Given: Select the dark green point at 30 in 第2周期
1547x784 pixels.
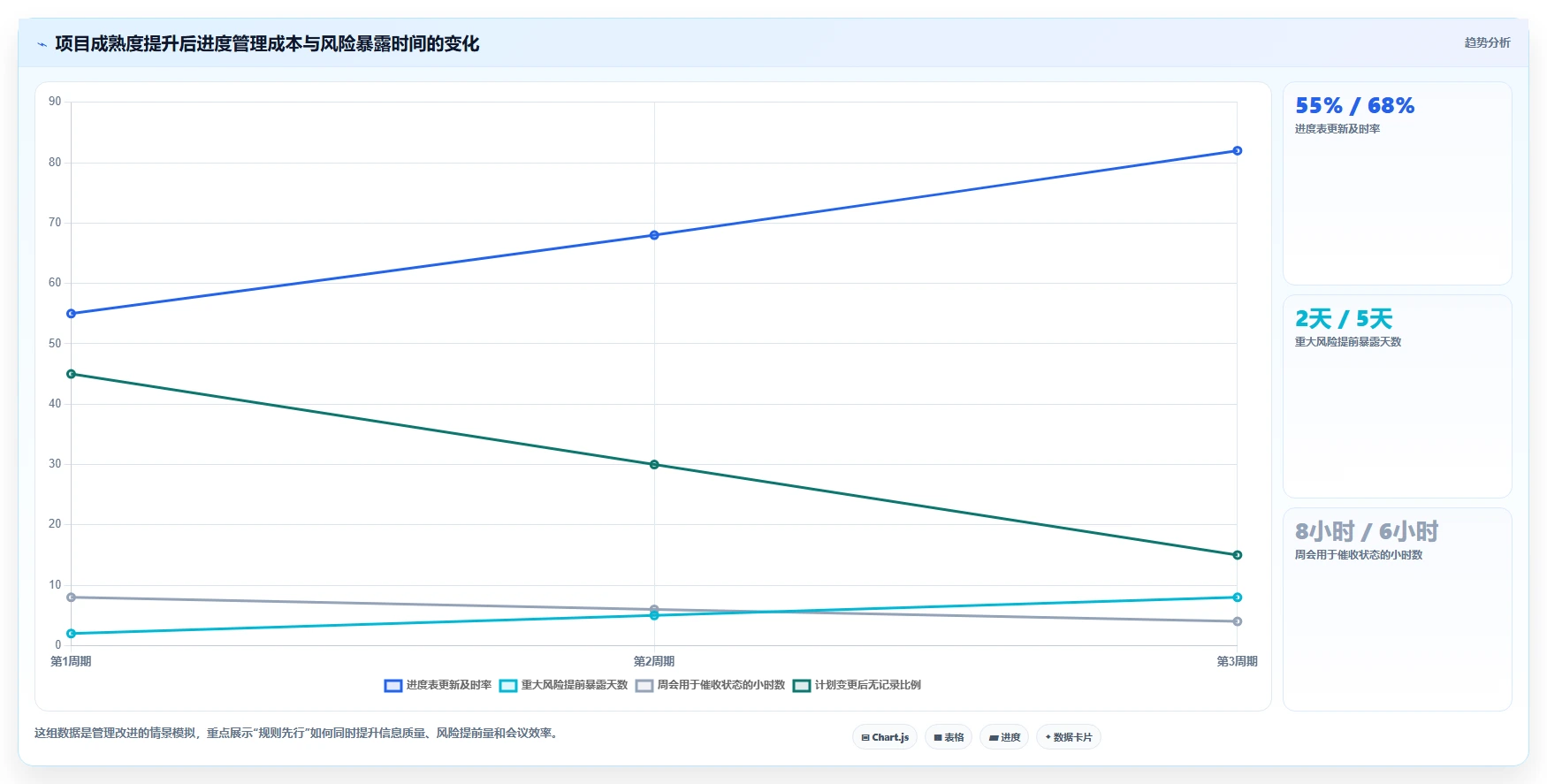Looking at the screenshot, I should coord(654,465).
